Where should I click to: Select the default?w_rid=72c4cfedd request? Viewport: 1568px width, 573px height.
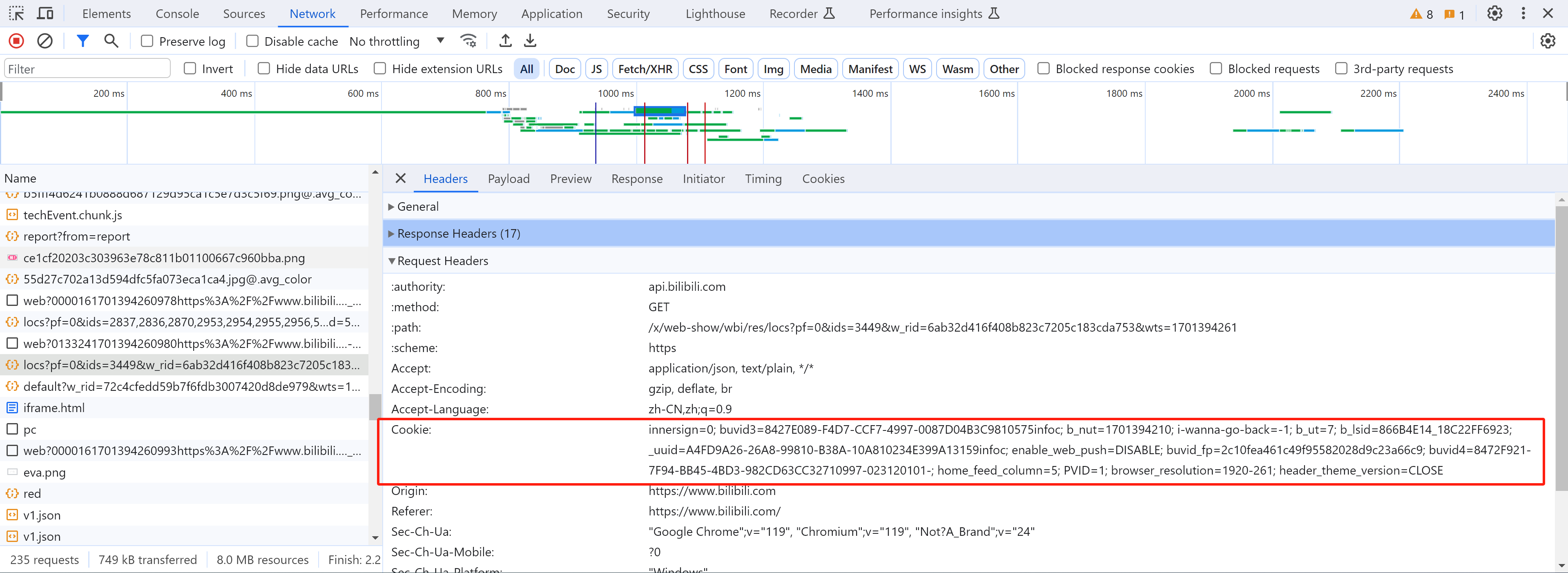coord(184,387)
